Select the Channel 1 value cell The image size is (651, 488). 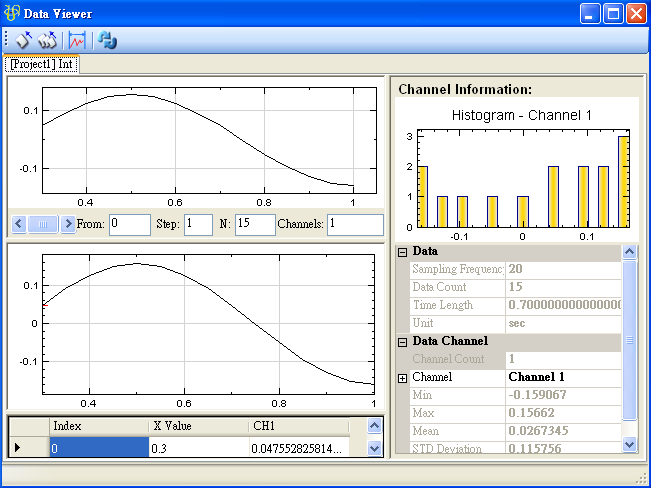563,377
